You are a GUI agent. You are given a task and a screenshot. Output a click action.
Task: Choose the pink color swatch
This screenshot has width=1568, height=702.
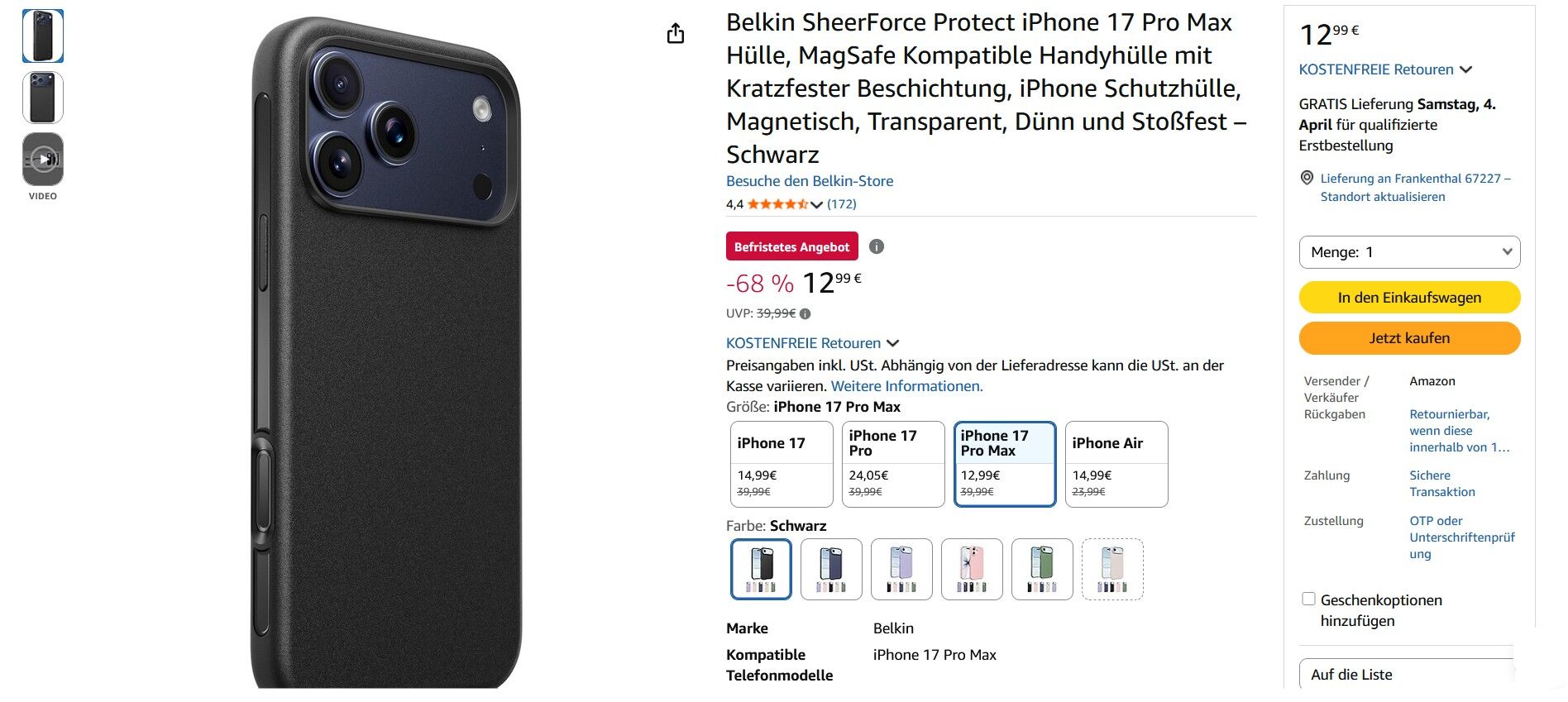pyautogui.click(x=972, y=569)
